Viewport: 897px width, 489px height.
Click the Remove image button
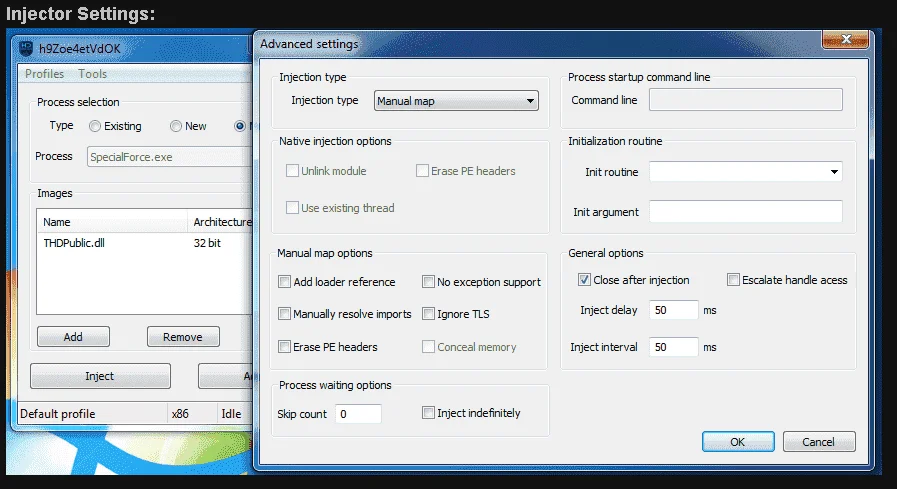(x=183, y=337)
